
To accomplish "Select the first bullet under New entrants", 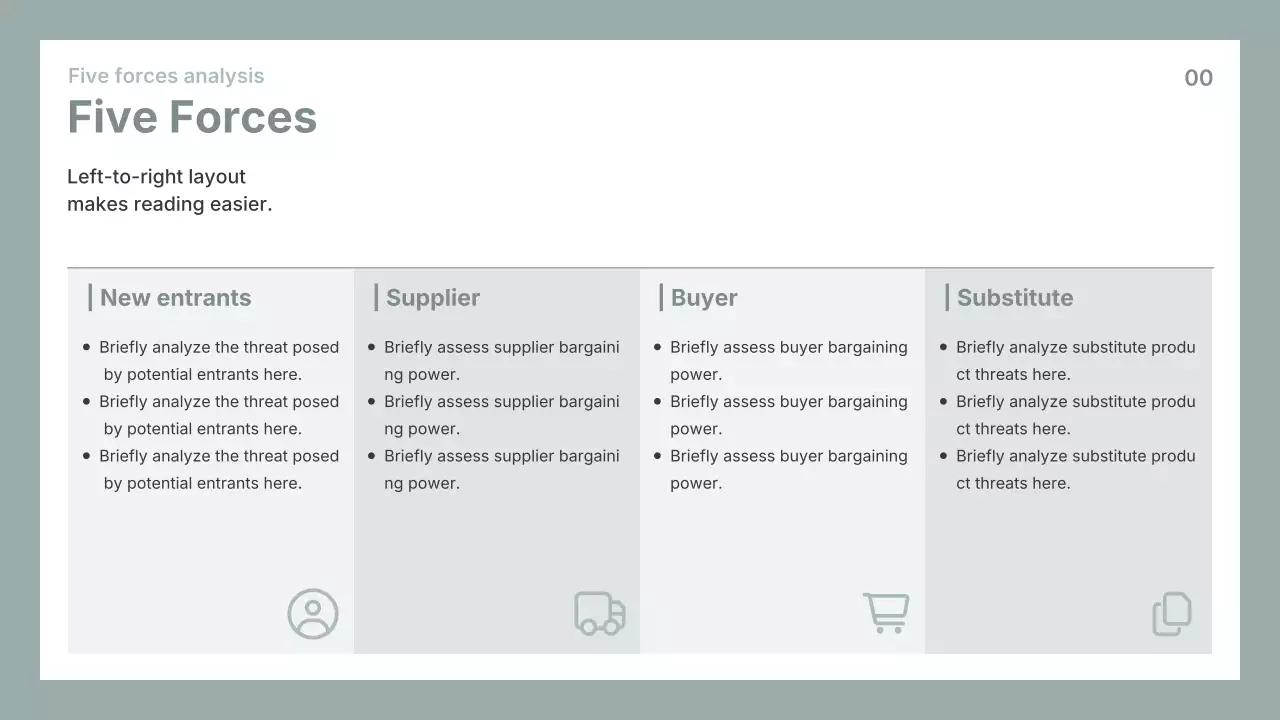I will tap(218, 361).
